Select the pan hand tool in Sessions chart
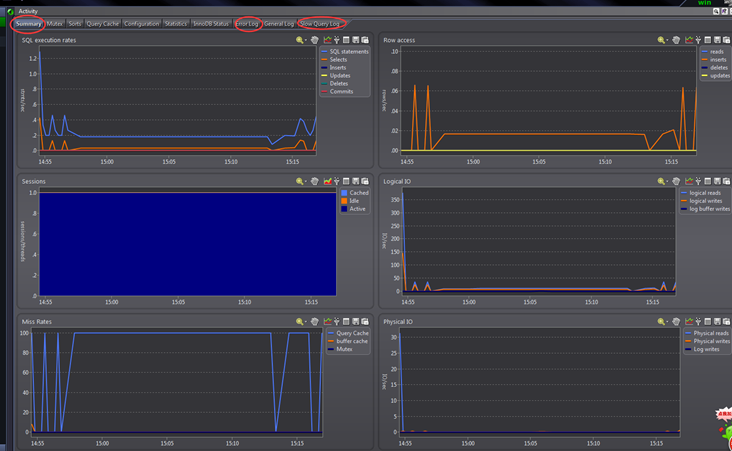This screenshot has width=732, height=451. coord(315,181)
